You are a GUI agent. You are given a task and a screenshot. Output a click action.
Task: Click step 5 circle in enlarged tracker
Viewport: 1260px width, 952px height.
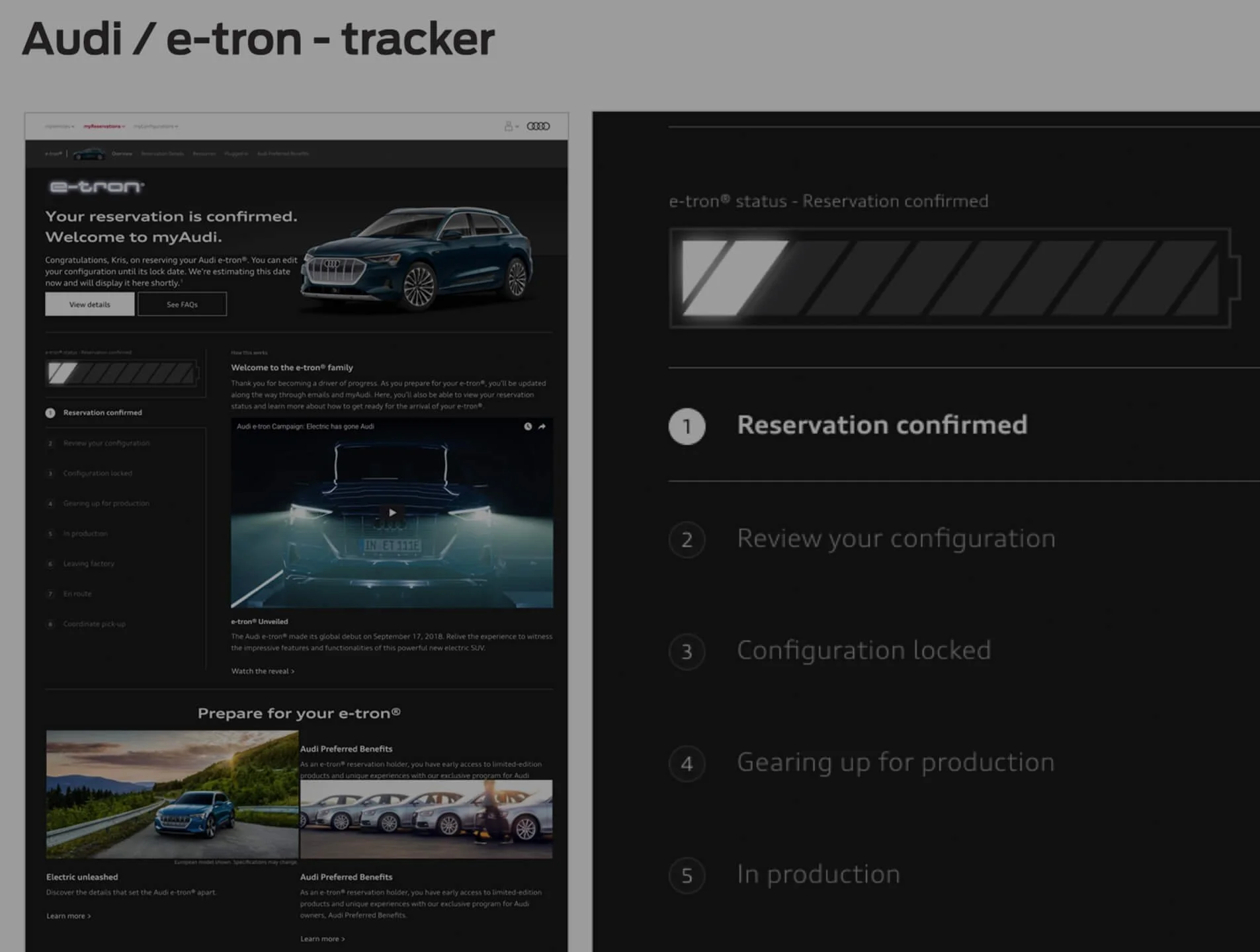[687, 875]
